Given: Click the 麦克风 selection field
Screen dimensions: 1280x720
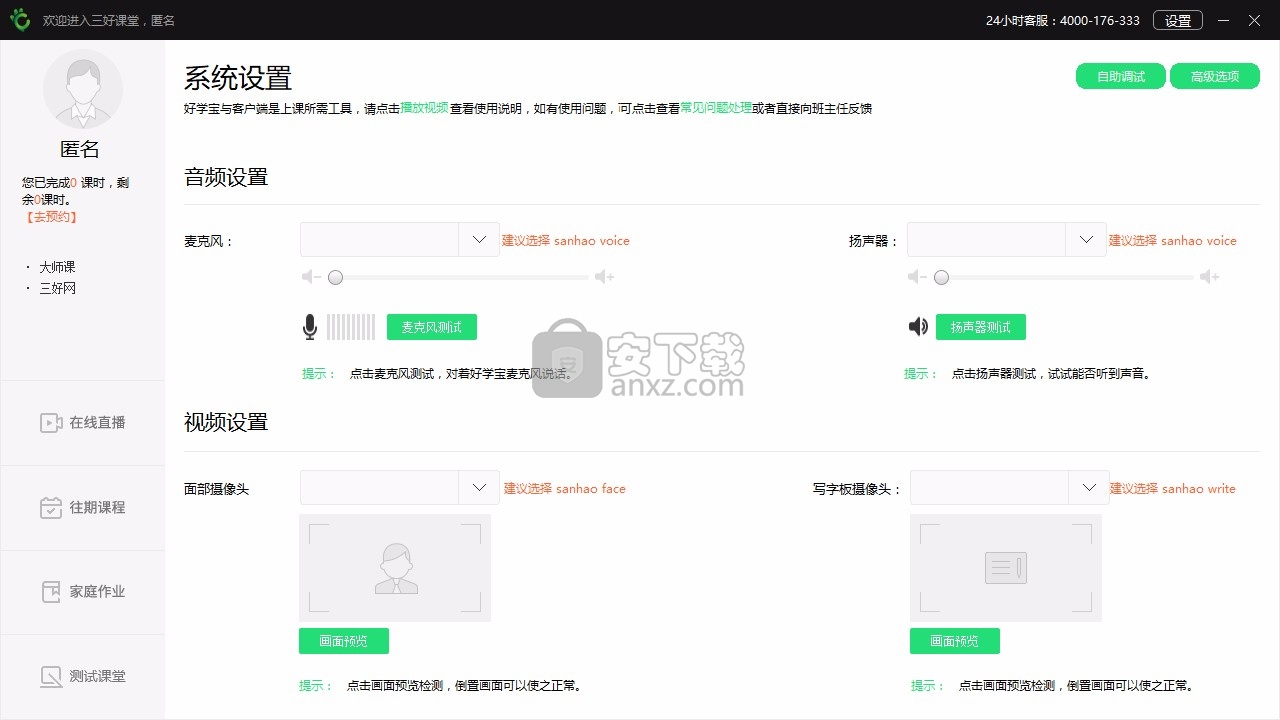Looking at the screenshot, I should [400, 240].
